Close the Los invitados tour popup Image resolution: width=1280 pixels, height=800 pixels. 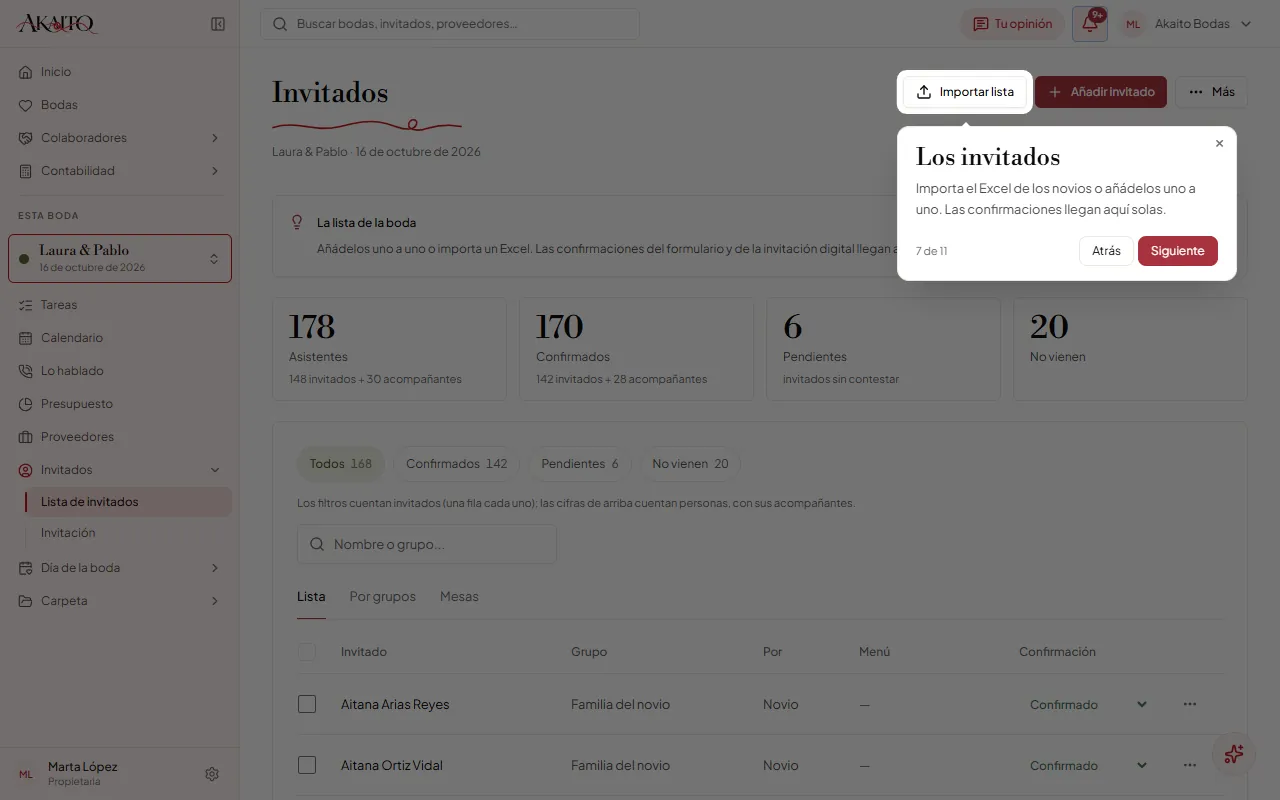1219,144
